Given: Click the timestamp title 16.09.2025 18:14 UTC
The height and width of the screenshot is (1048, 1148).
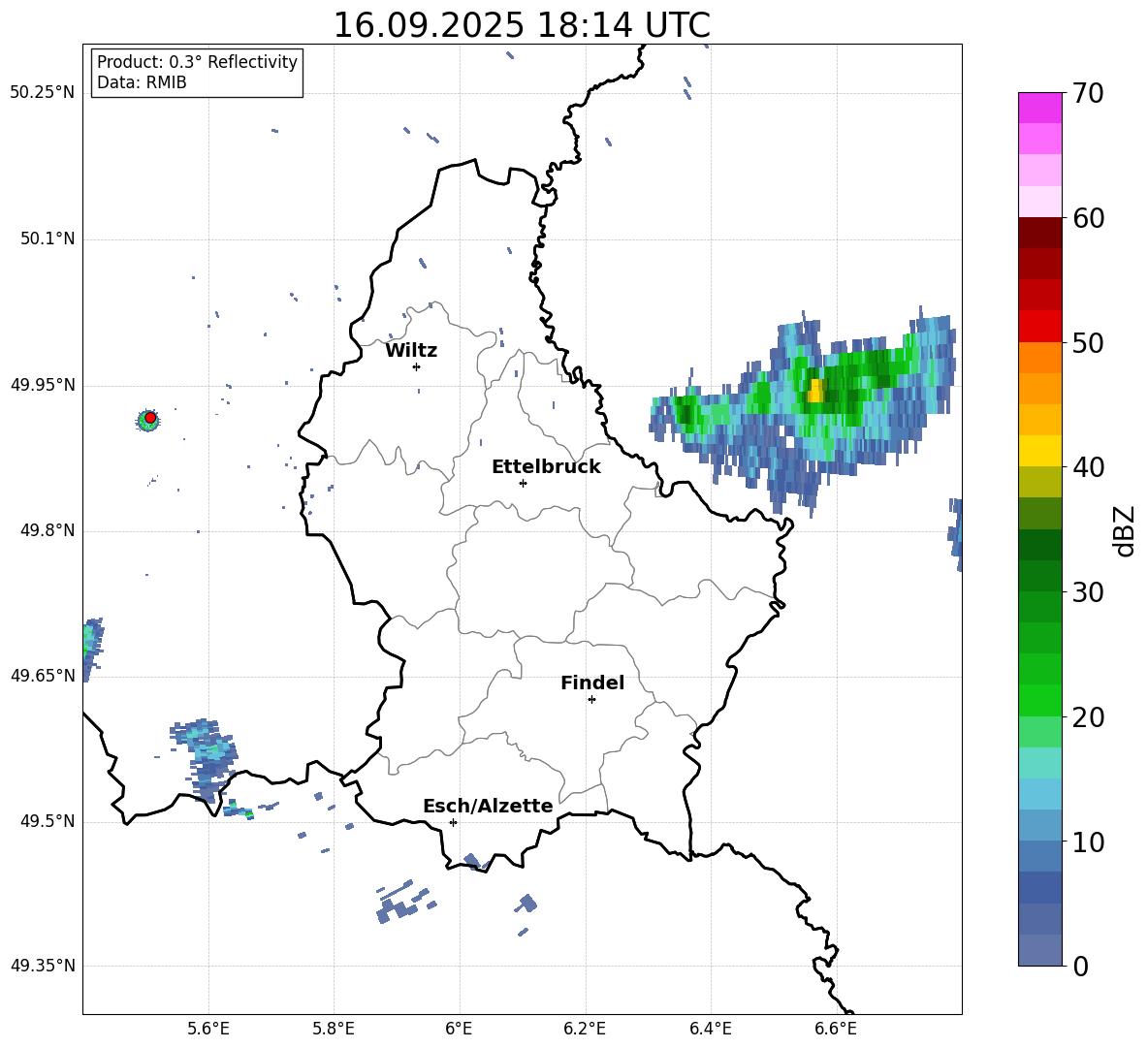Looking at the screenshot, I should click(522, 25).
